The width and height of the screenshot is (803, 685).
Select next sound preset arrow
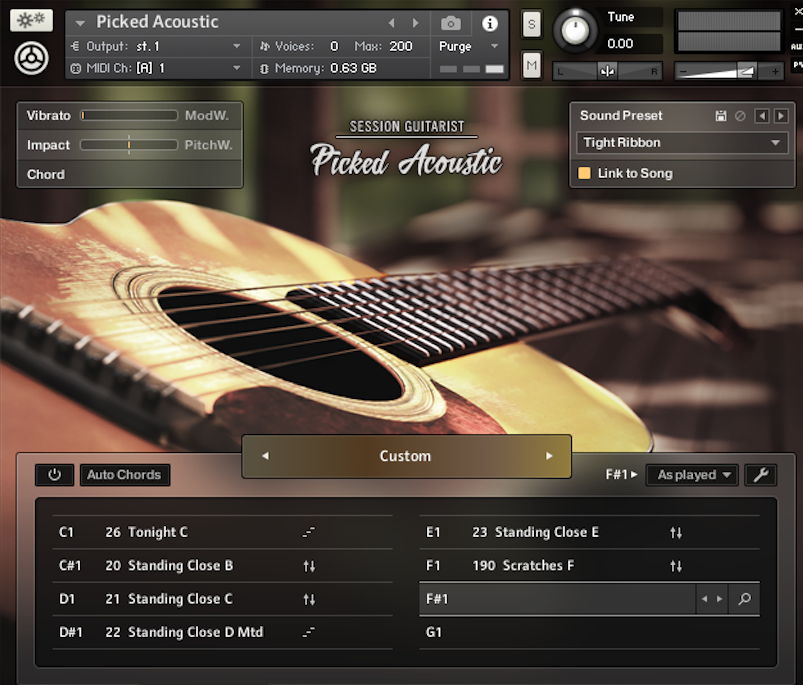point(780,116)
